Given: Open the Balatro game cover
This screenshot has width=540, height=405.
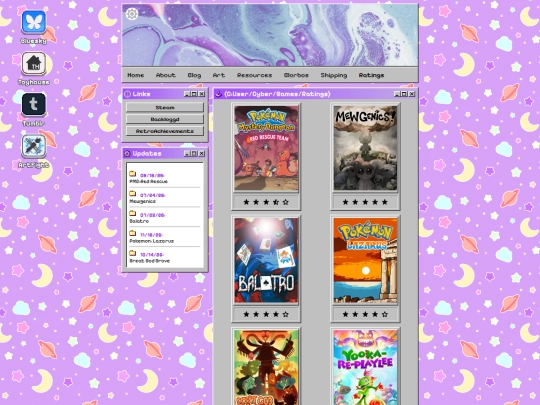Looking at the screenshot, I should [266, 260].
